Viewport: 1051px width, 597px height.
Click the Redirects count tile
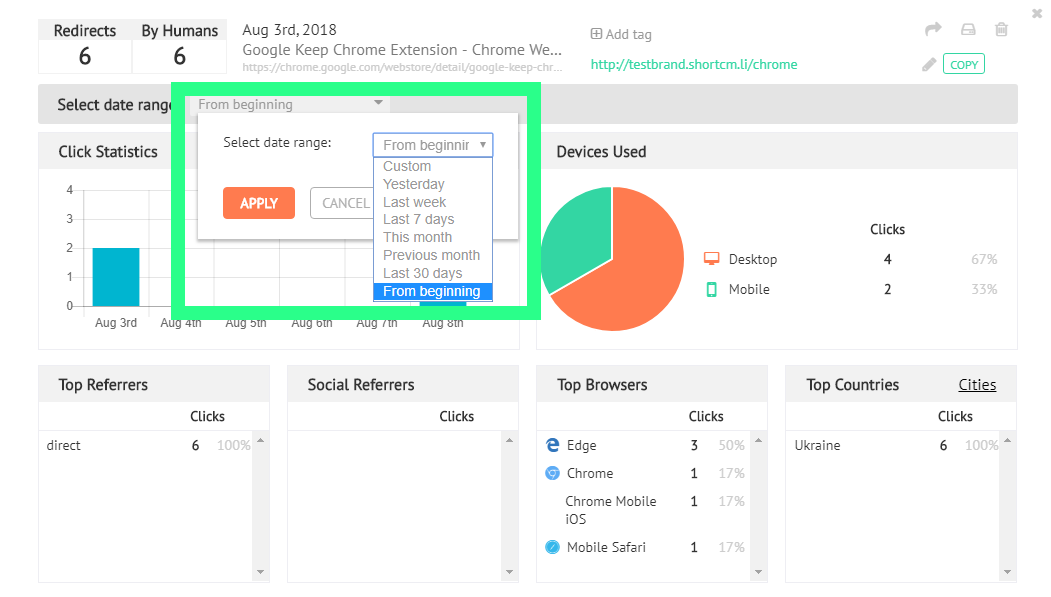point(85,46)
